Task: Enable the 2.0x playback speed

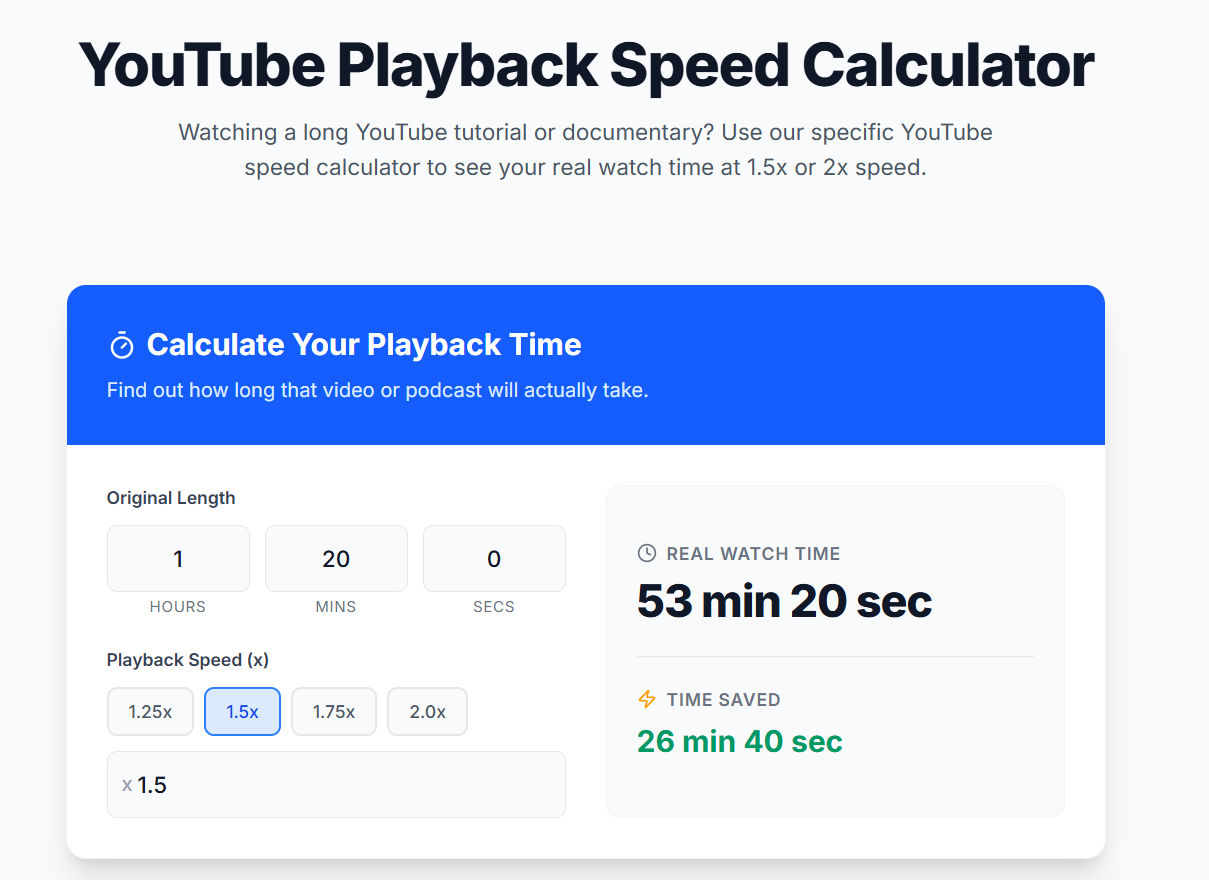Action: point(427,711)
